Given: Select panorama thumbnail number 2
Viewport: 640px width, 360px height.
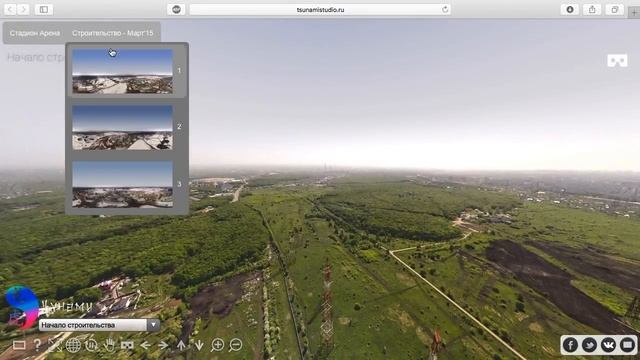Looking at the screenshot, I should 122,127.
